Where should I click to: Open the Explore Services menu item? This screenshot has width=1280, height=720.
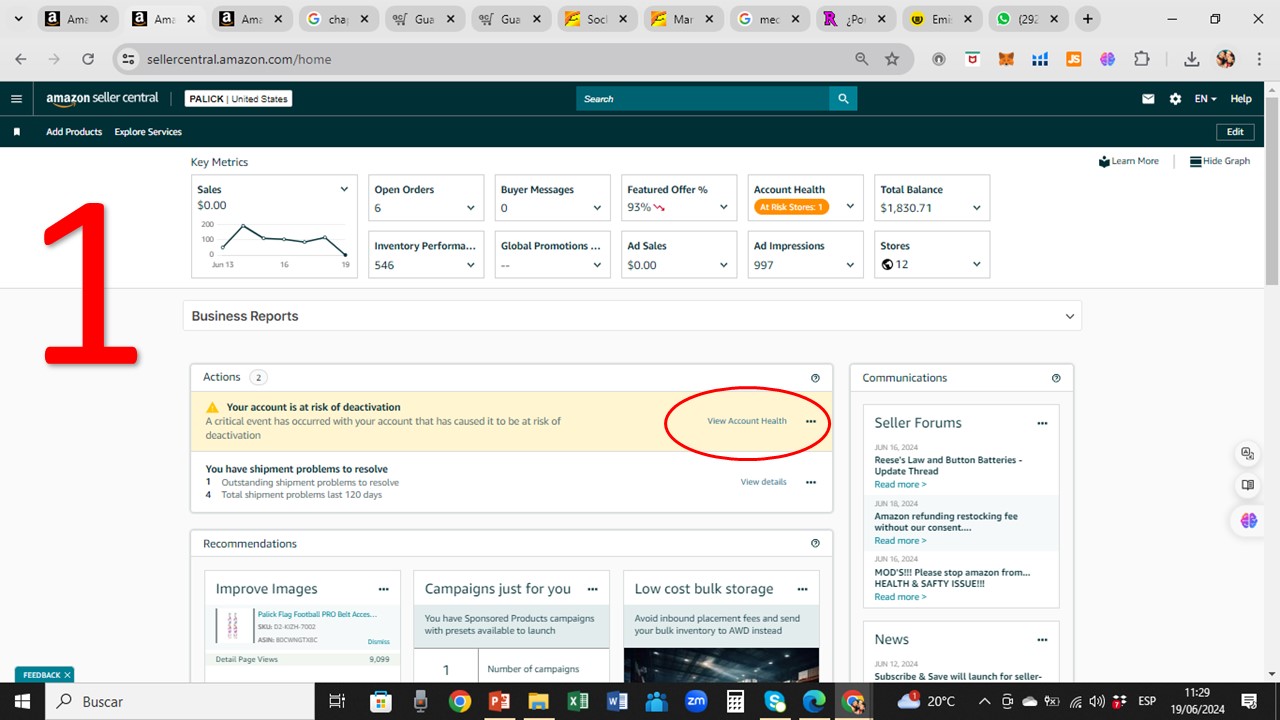[x=148, y=132]
